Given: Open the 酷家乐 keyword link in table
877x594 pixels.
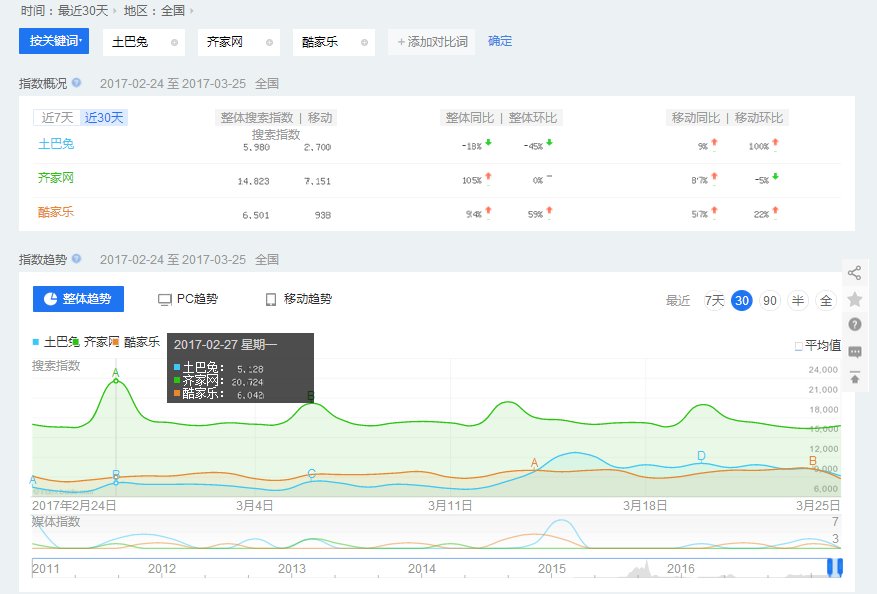Looking at the screenshot, I should 56,212.
